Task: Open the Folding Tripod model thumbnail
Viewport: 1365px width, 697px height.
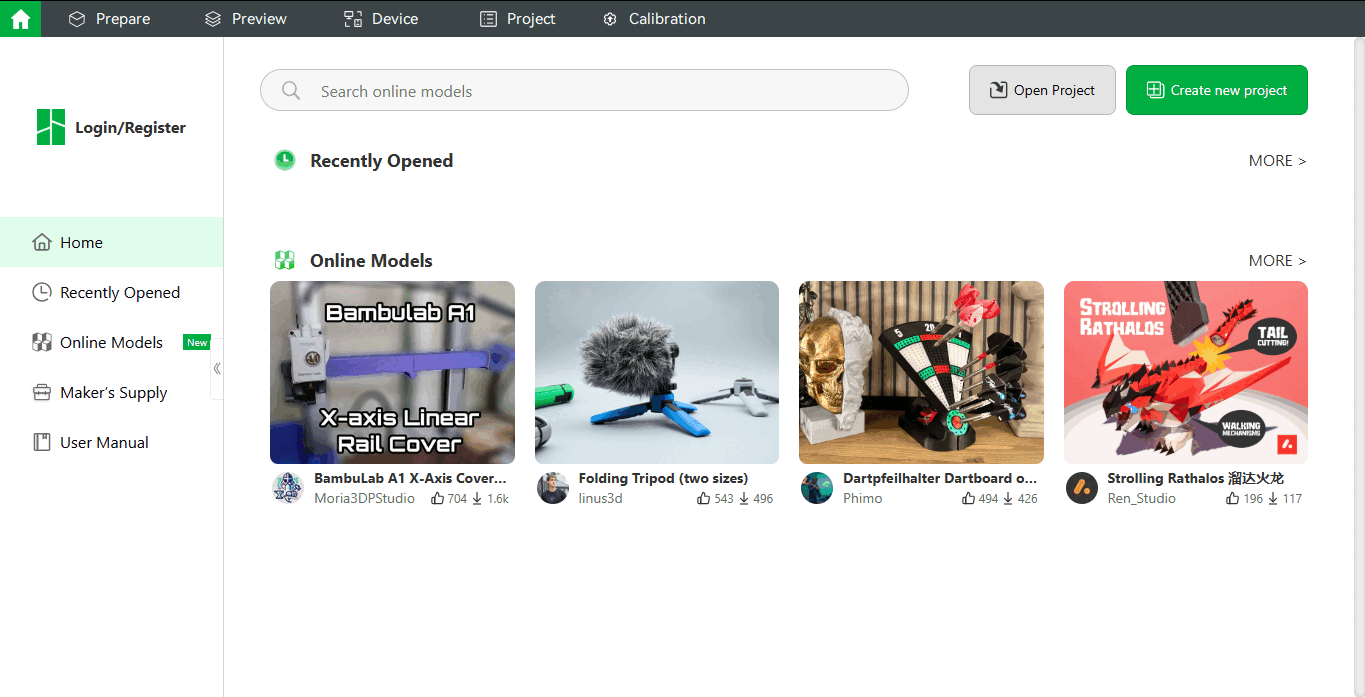Action: tap(657, 372)
